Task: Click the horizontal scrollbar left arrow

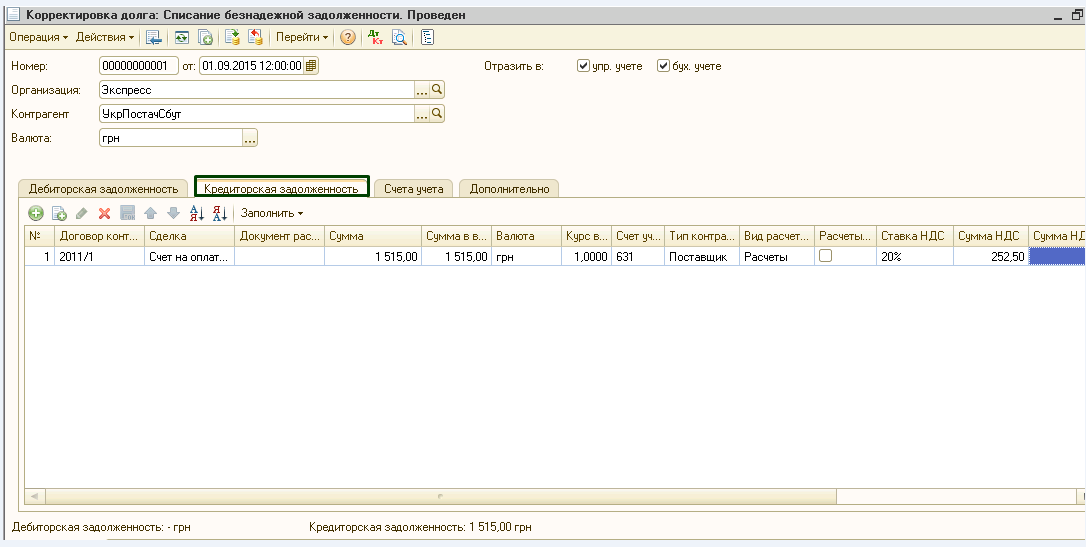Action: pos(35,496)
